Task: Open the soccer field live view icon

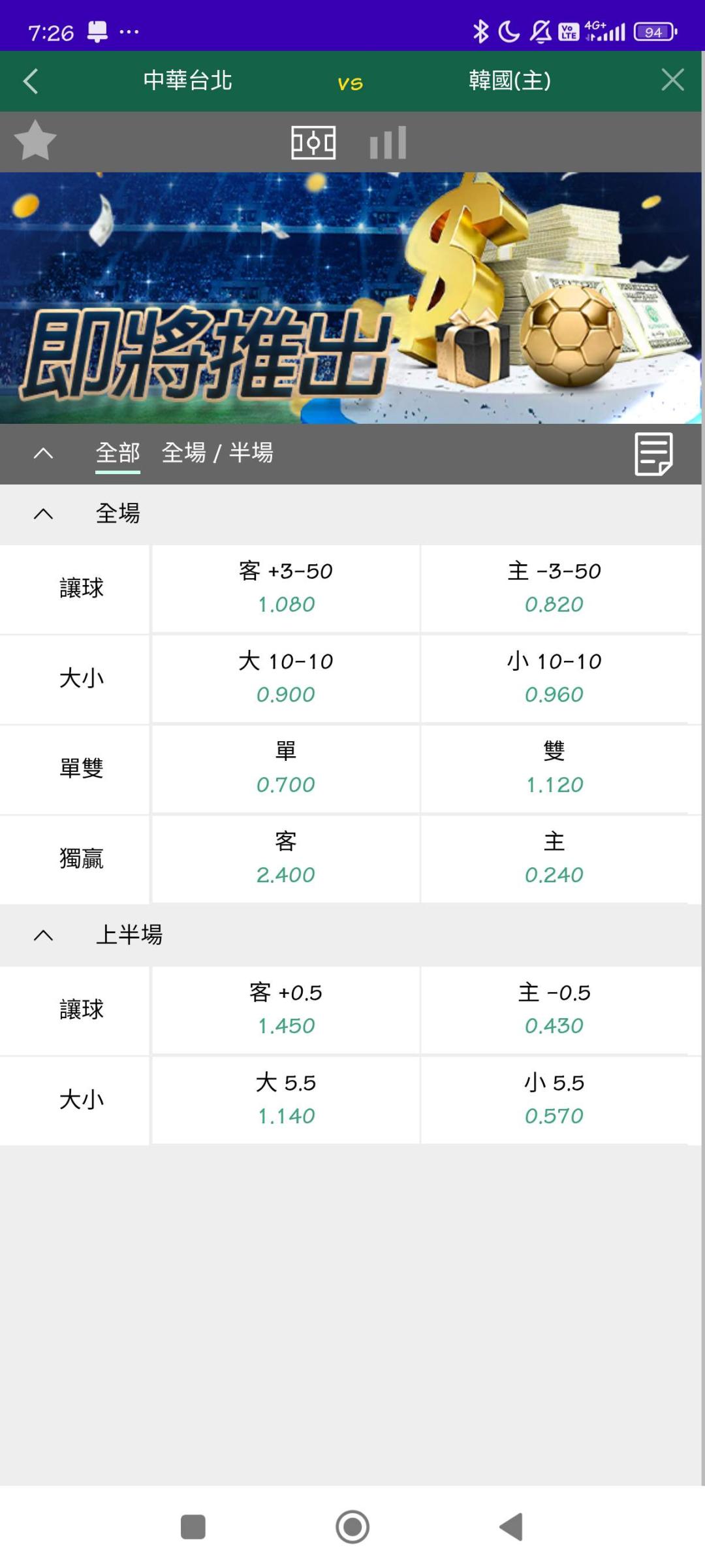Action: tap(313, 142)
